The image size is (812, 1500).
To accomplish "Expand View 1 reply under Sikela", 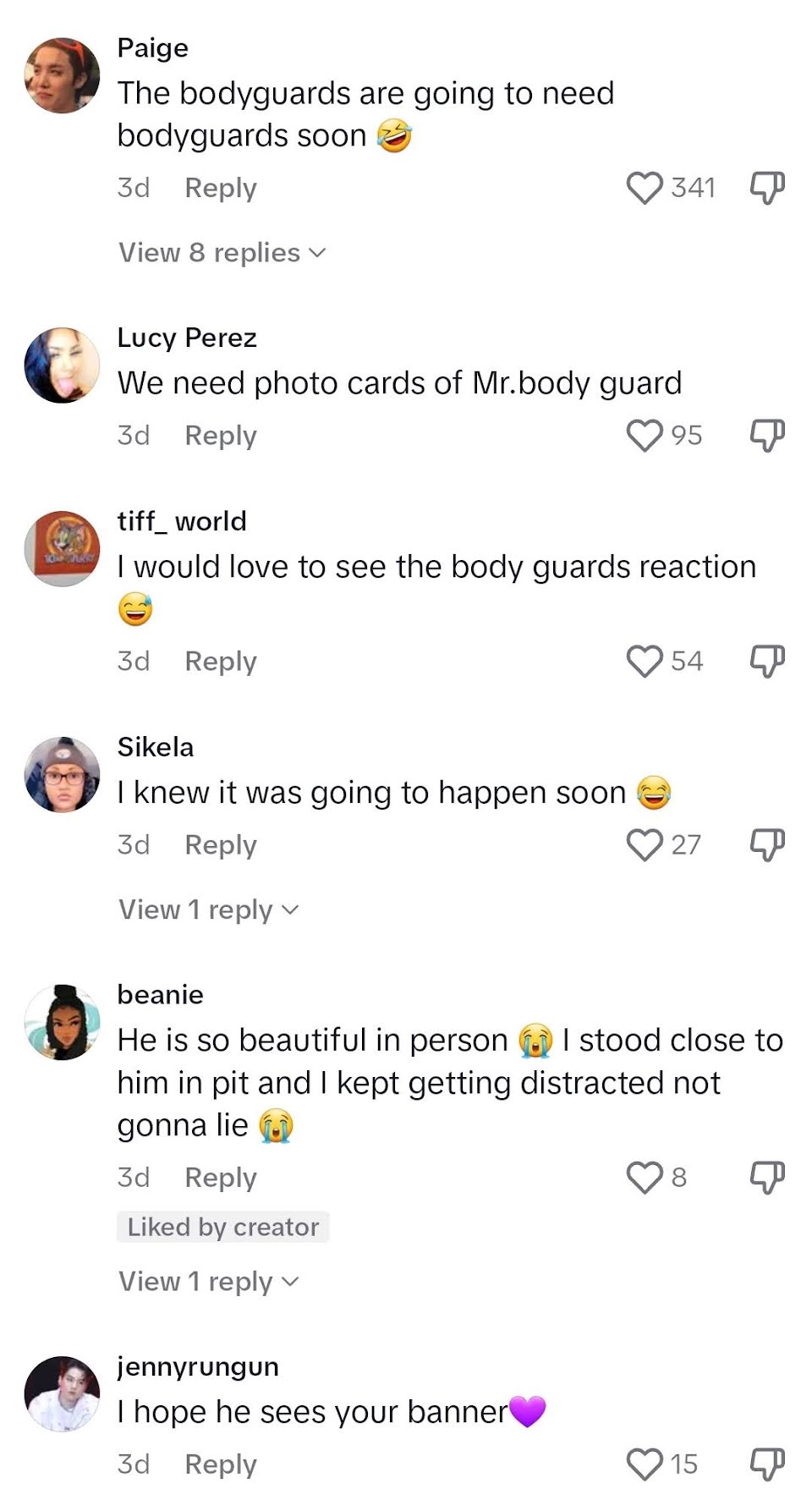I will [209, 910].
